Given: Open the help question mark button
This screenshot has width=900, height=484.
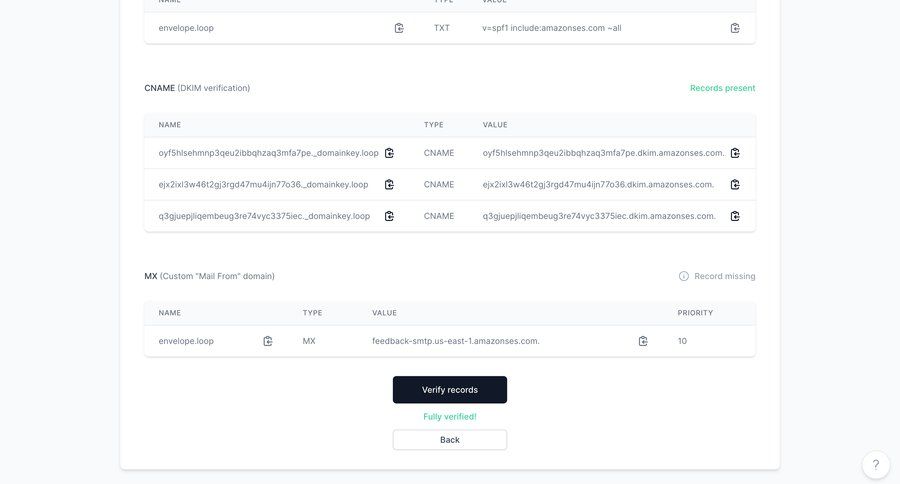Looking at the screenshot, I should (x=876, y=464).
